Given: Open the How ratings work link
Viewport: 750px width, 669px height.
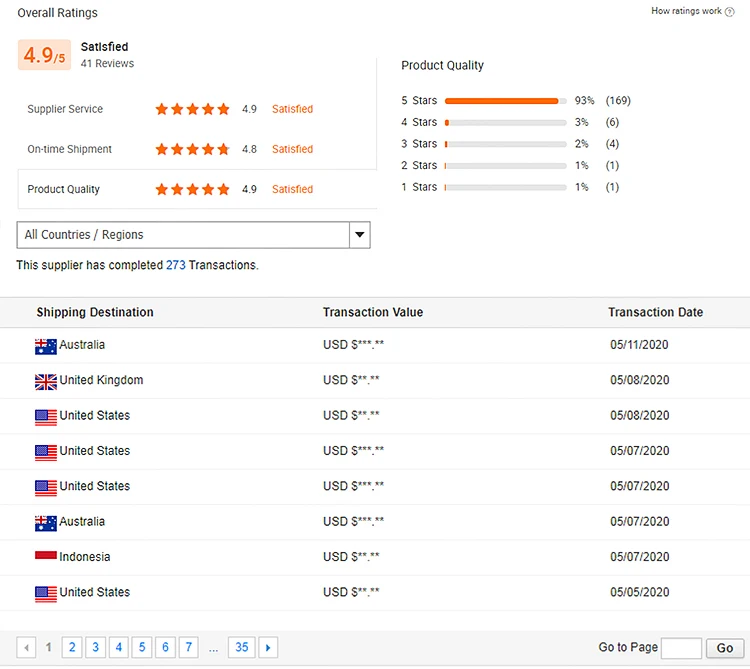Looking at the screenshot, I should click(x=686, y=12).
